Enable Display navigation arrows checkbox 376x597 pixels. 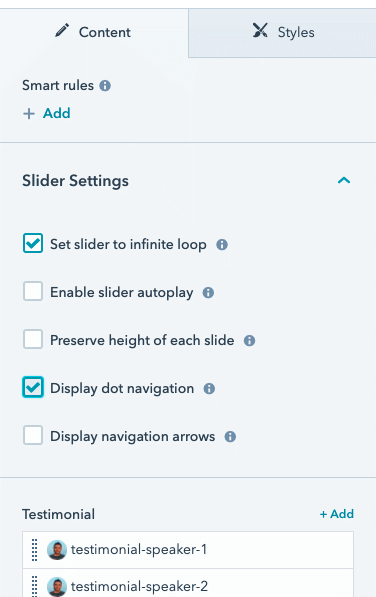[x=33, y=435]
